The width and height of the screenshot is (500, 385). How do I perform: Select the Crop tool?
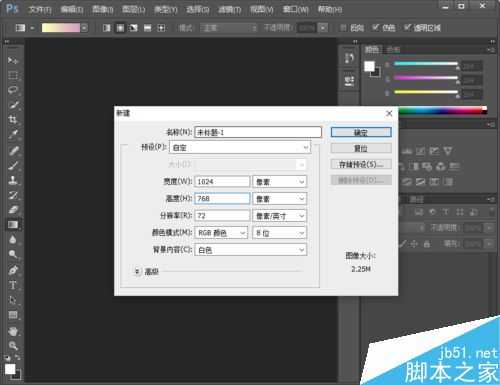click(13, 120)
